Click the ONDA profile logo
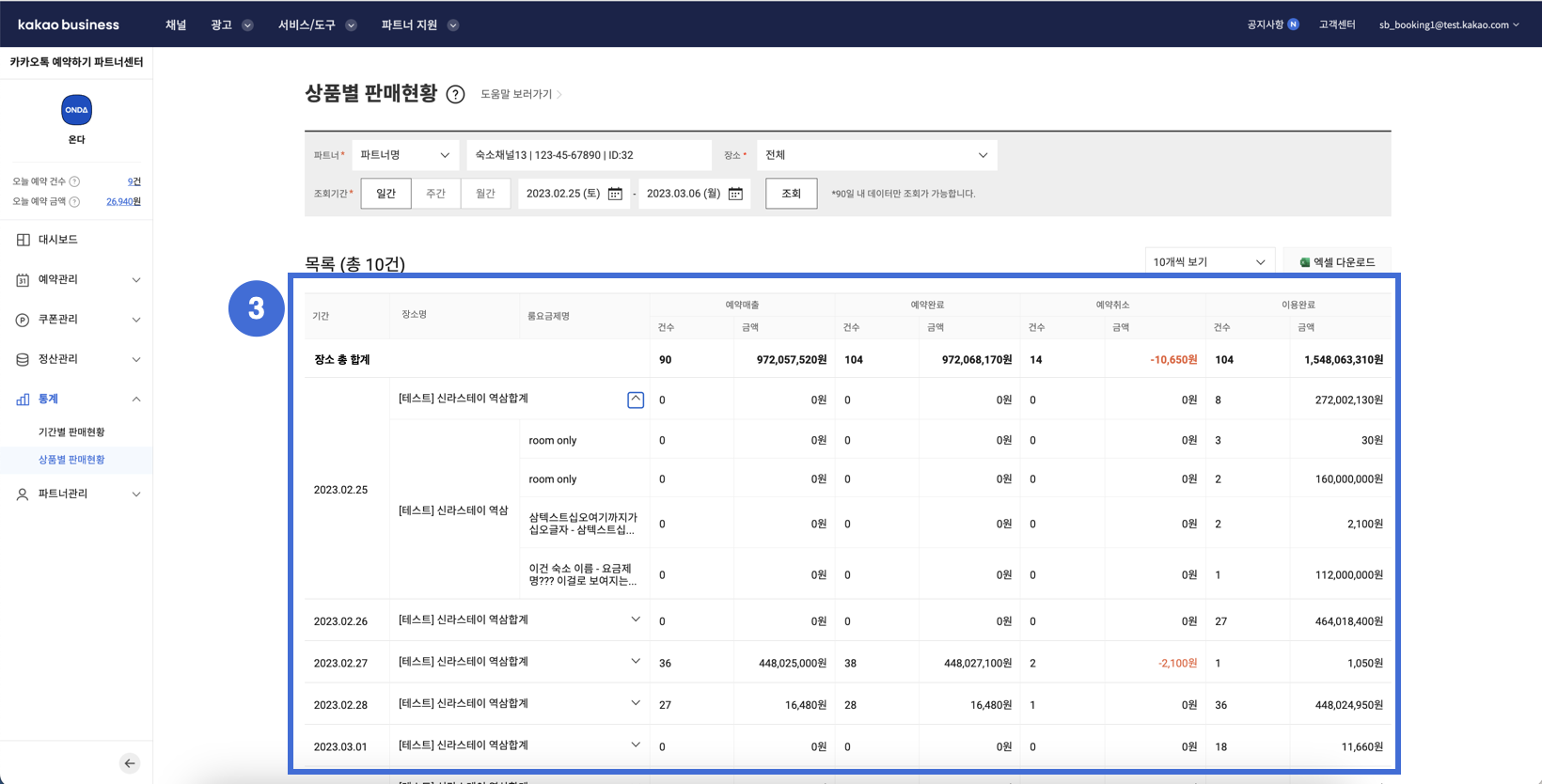Screen dimensions: 1542x784 (x=76, y=110)
